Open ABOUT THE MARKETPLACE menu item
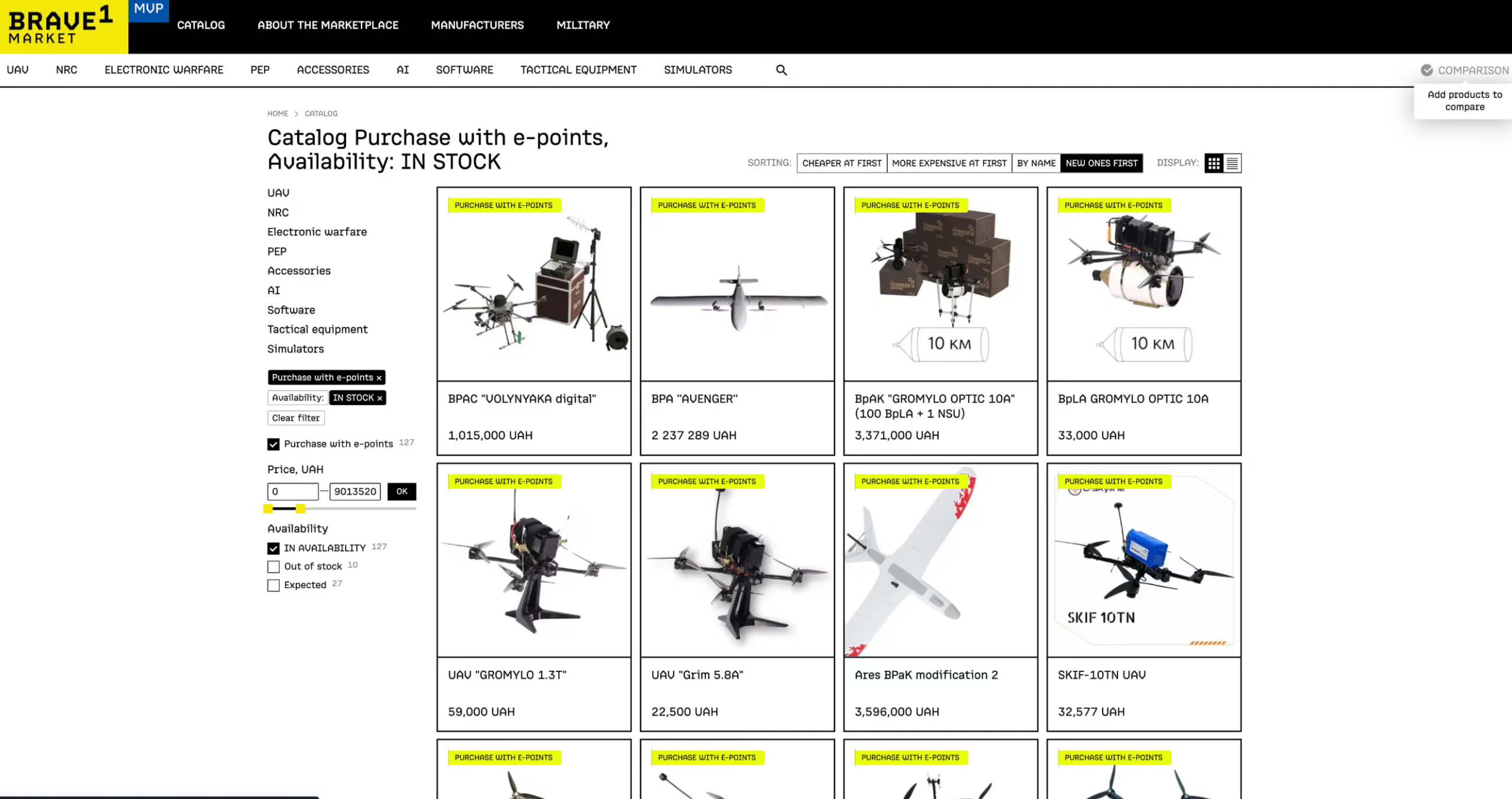The image size is (1512, 799). tap(328, 25)
